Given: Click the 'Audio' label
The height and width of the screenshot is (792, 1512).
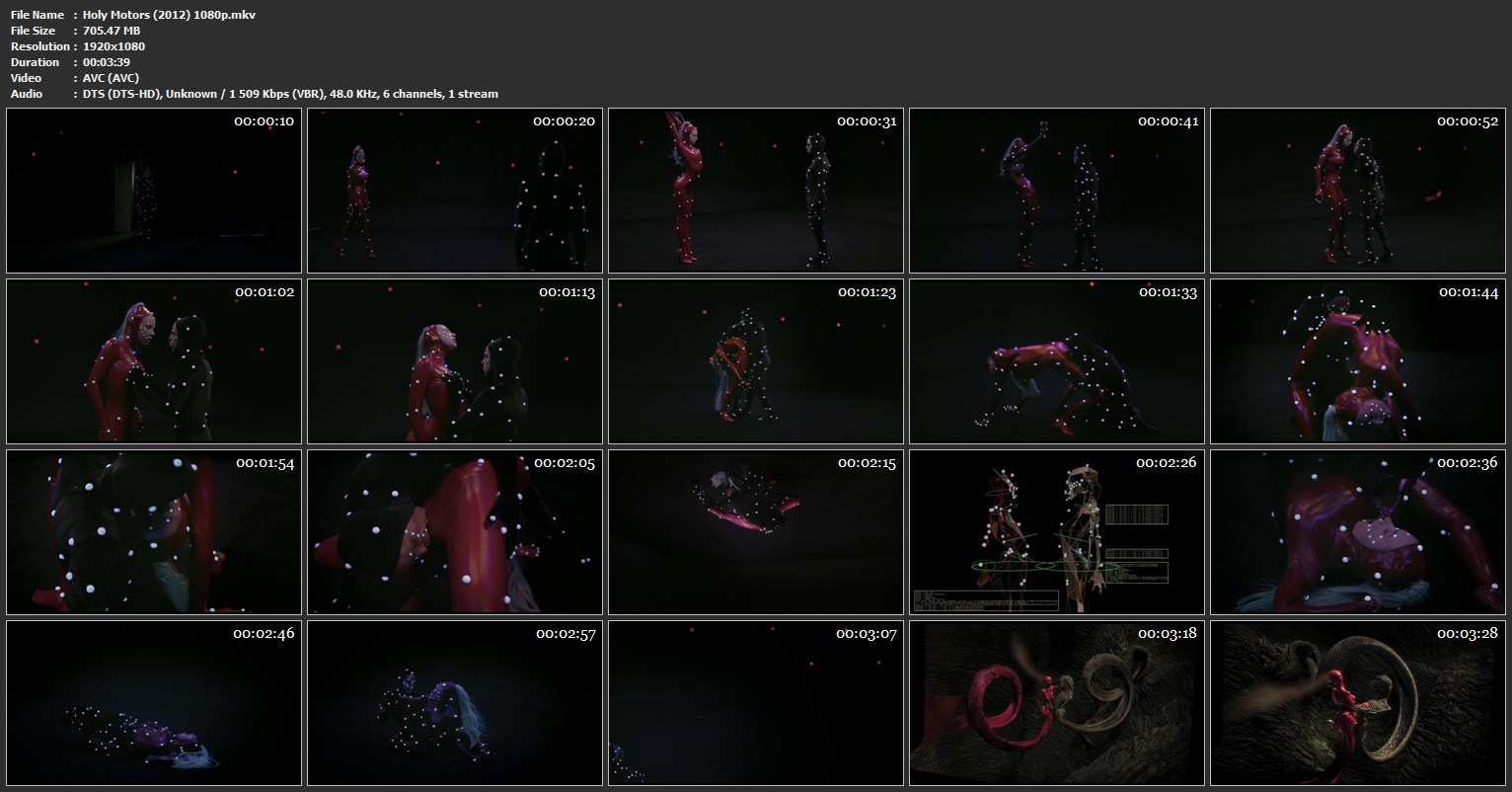Looking at the screenshot, I should (x=27, y=94).
